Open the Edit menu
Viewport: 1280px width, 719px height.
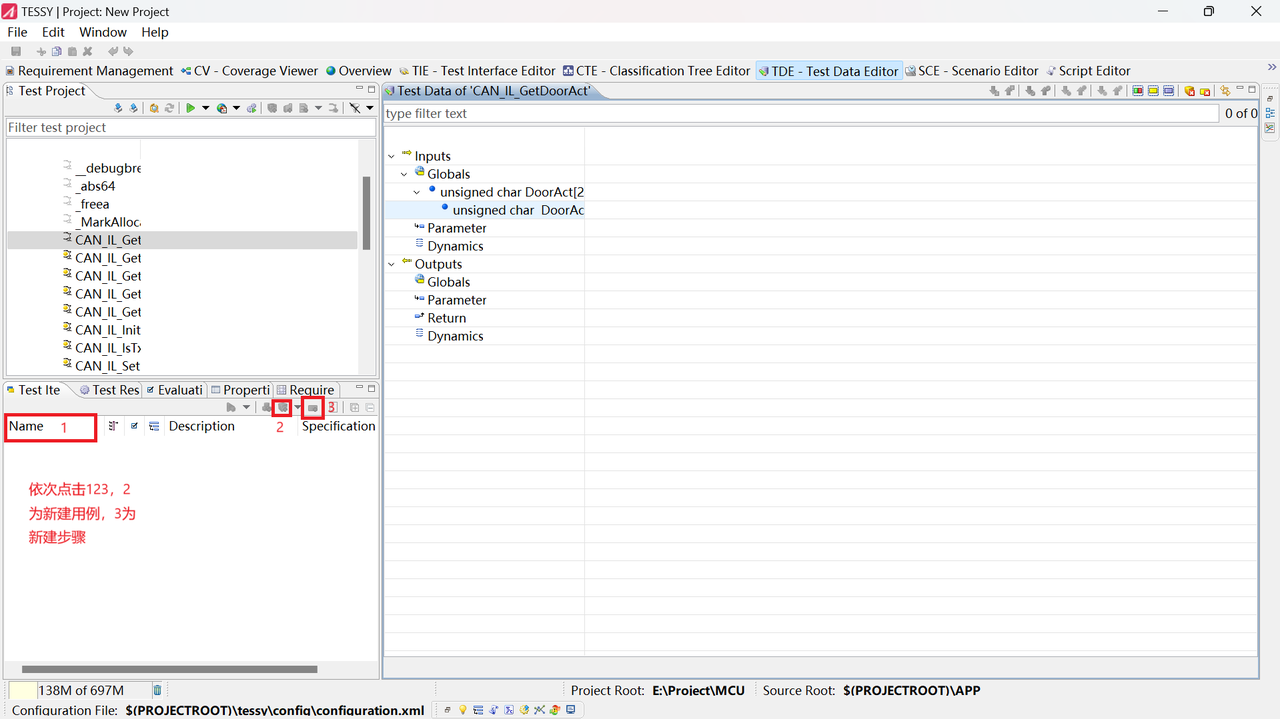[x=53, y=32]
